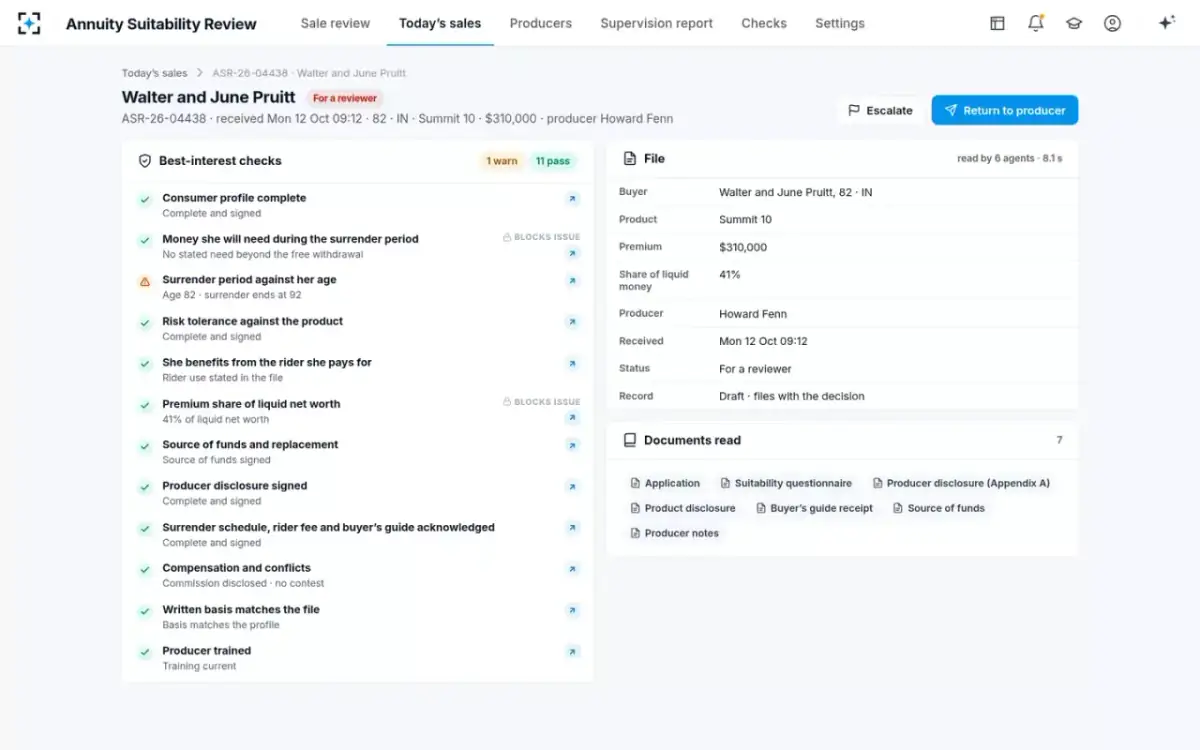
Task: Switch to the Sale review tab
Action: point(335,23)
